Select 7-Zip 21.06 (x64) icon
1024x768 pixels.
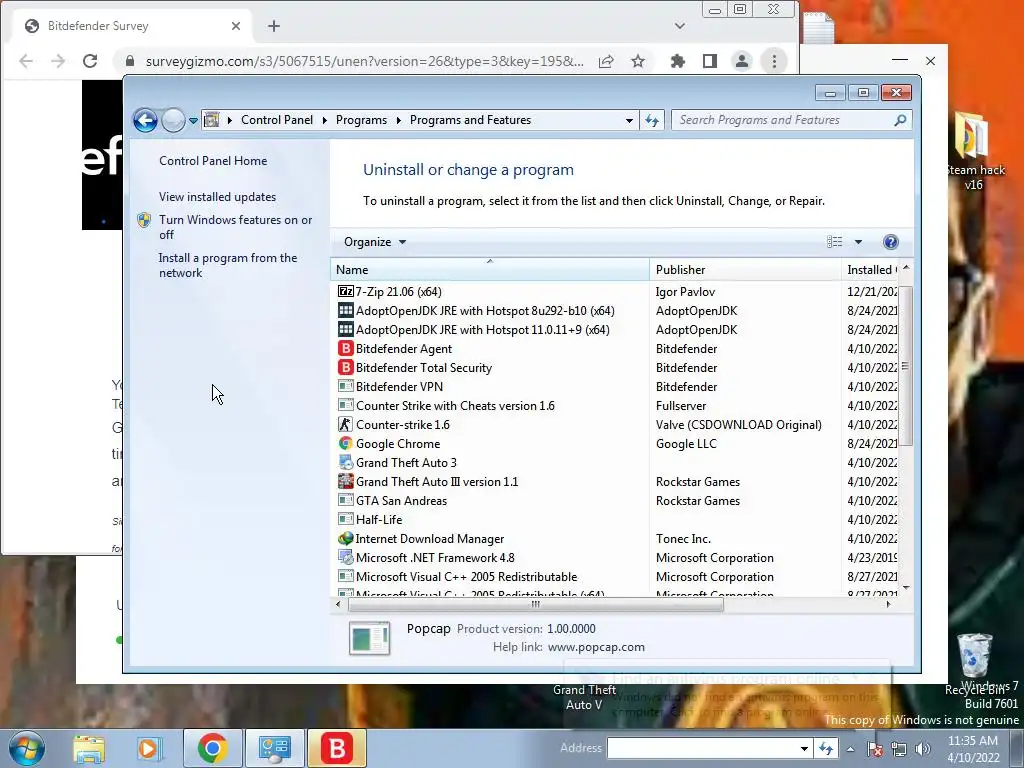(345, 291)
